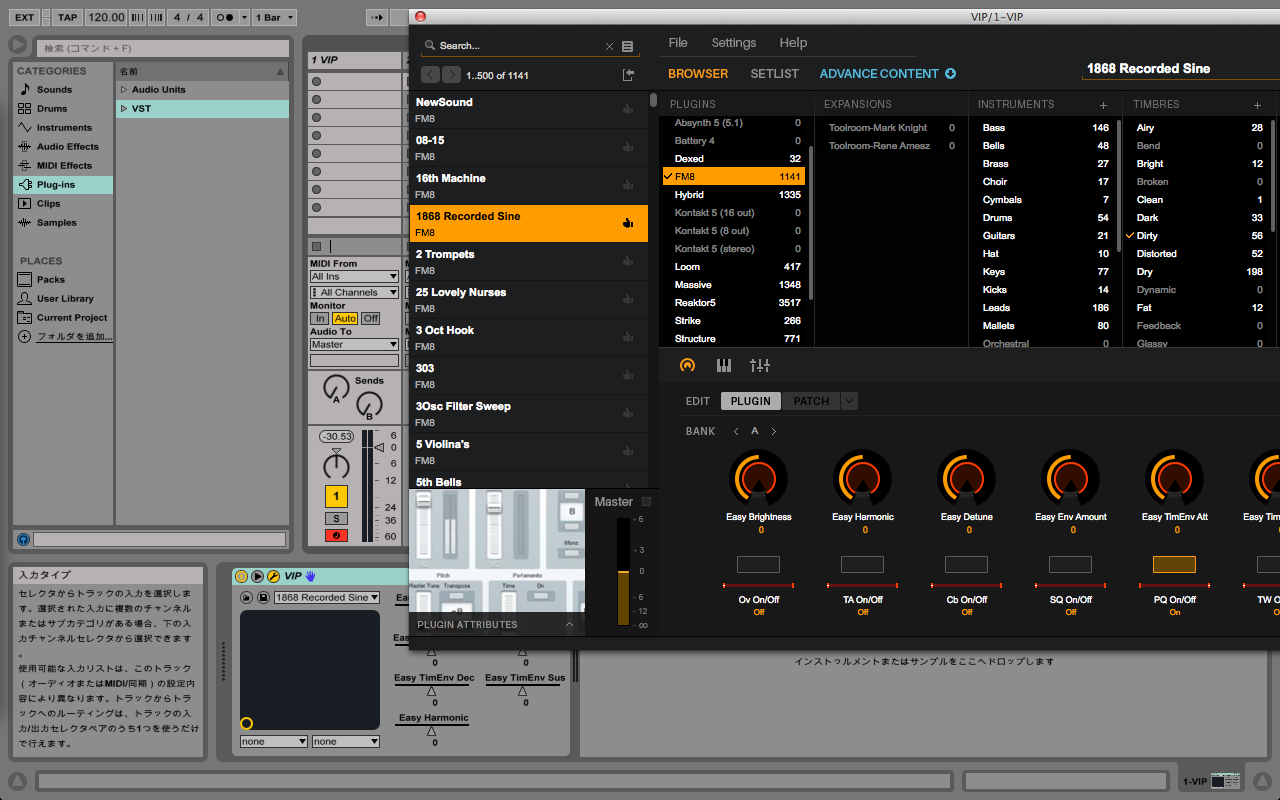Viewport: 1280px width, 800px height.
Task: Click the unfold device parameters arrow on VIP
Action: coord(257,576)
